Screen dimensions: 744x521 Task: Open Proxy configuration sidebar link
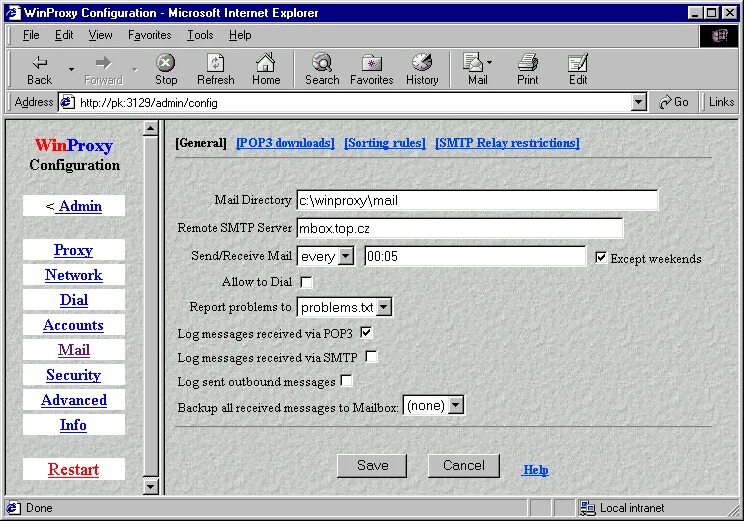pos(74,250)
